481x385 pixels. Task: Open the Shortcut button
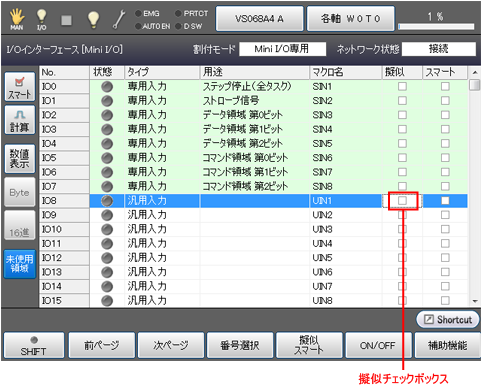click(x=448, y=320)
